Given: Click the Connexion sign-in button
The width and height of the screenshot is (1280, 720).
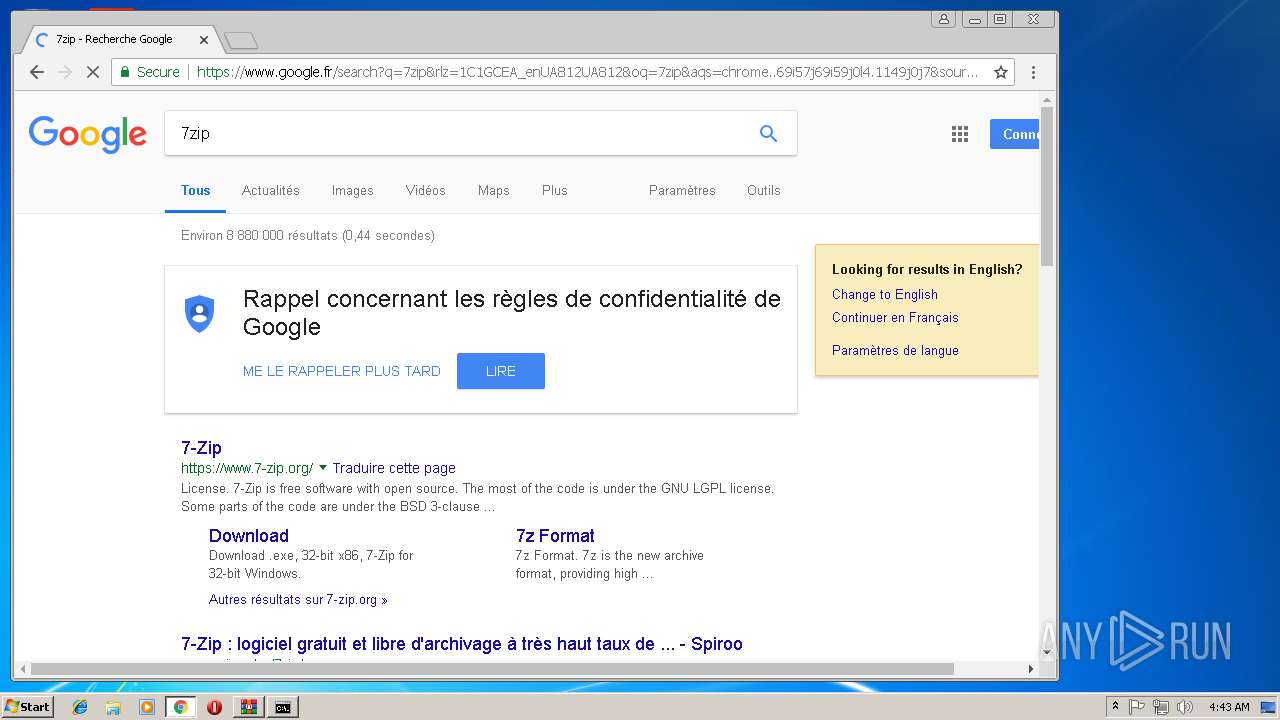Looking at the screenshot, I should click(x=1014, y=134).
